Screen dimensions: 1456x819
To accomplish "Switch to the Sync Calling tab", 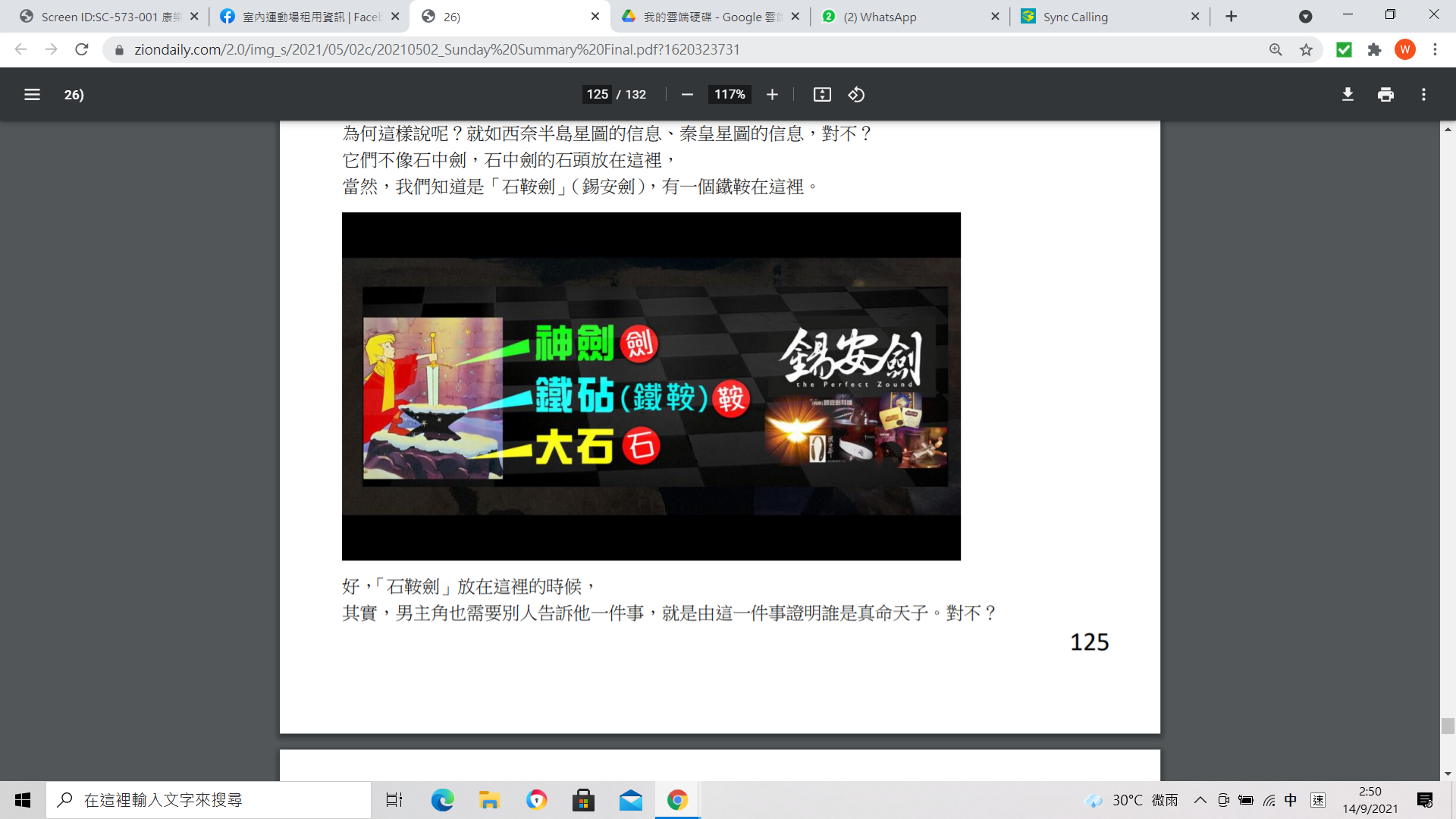I will tap(1110, 17).
